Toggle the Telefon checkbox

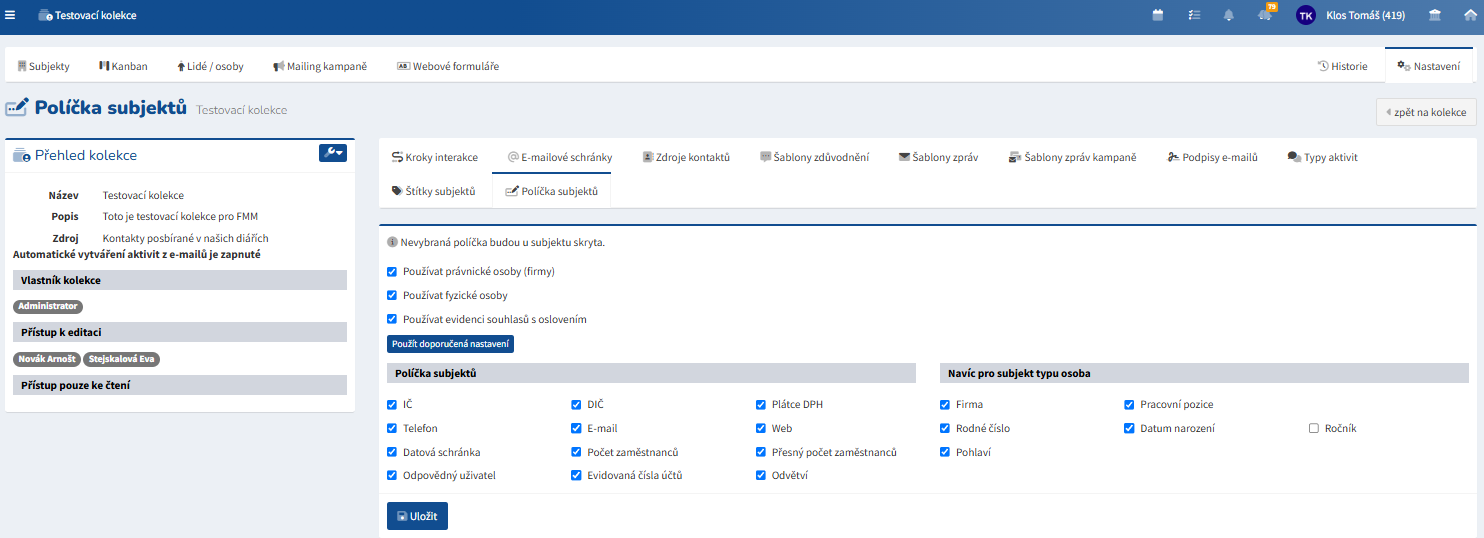point(392,428)
